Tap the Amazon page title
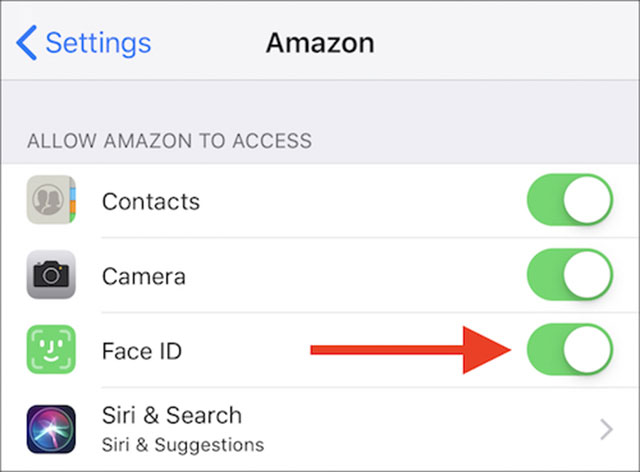Viewport: 640px width, 472px height. 320,43
